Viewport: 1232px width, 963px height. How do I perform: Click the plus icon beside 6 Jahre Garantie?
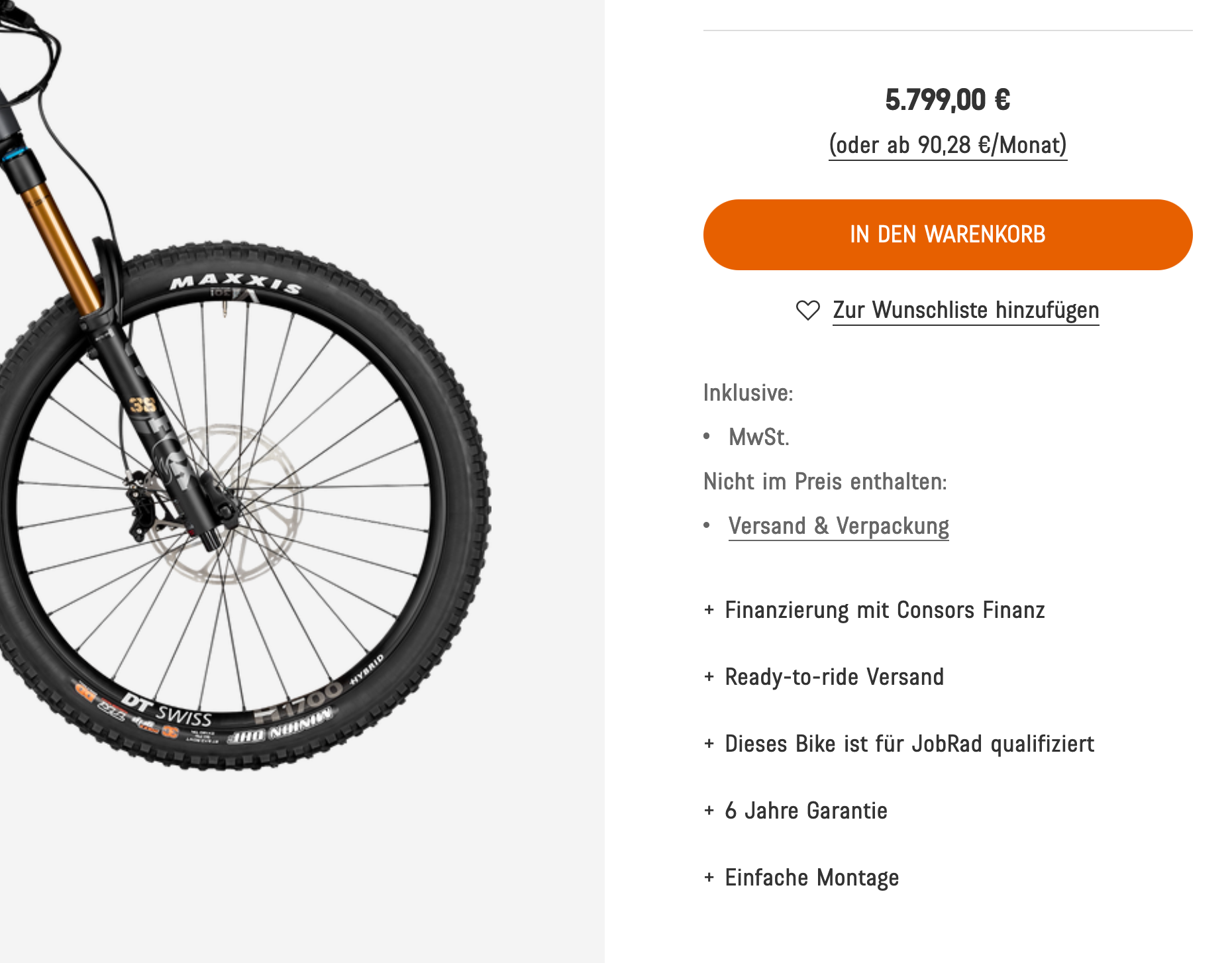point(709,811)
